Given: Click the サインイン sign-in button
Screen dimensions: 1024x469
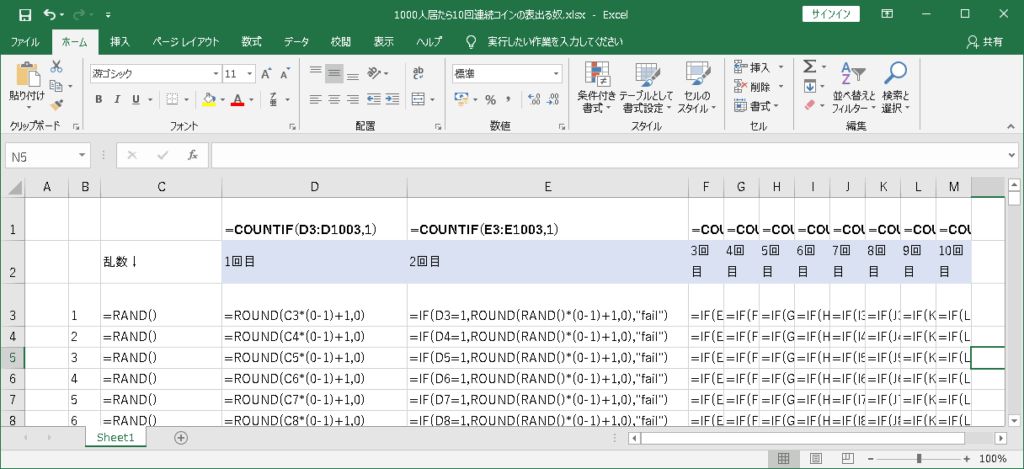Looking at the screenshot, I should pos(830,14).
